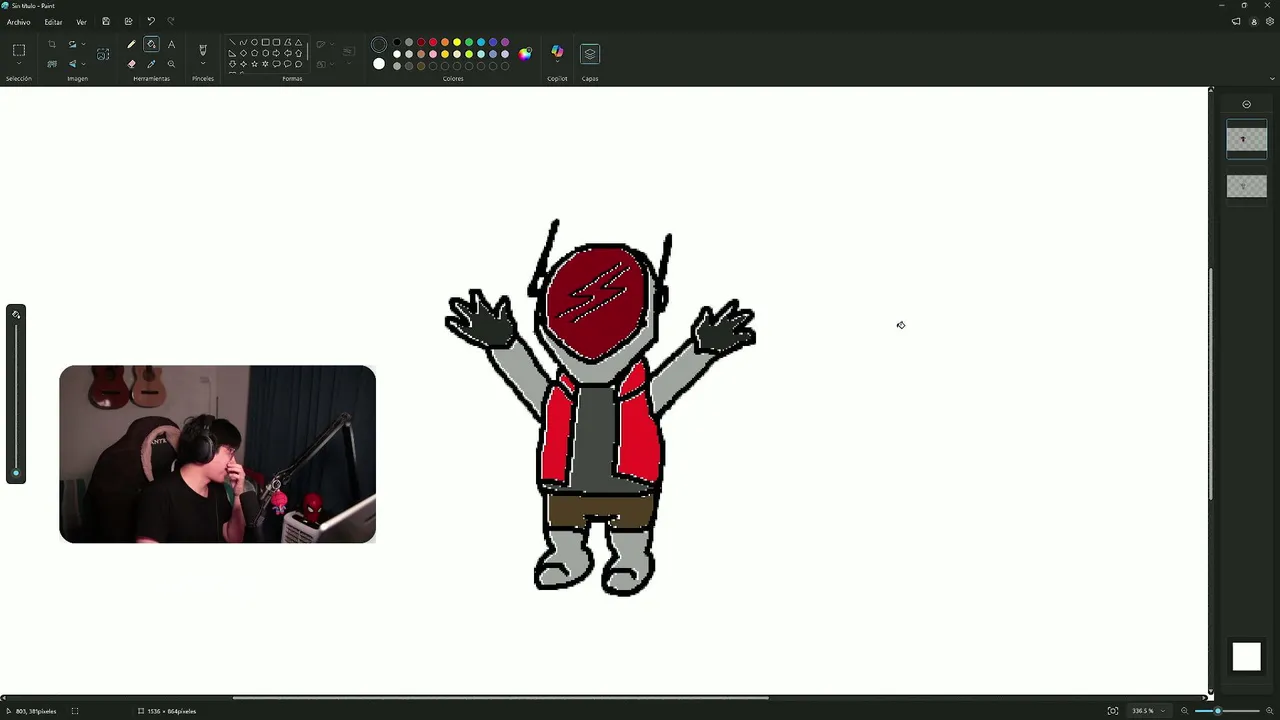Click the zoom out magnifier

1185,711
